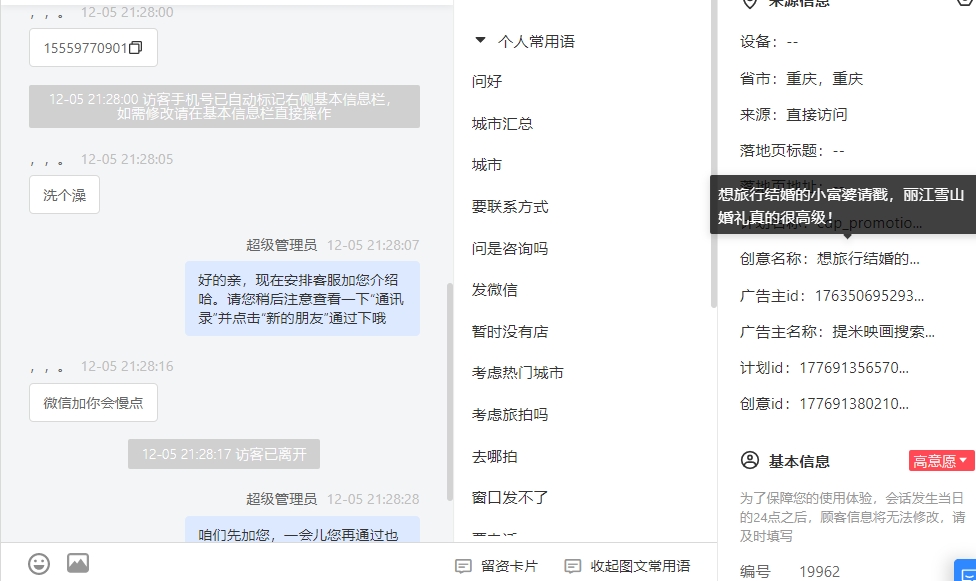Click the 收起图文常用语 icon
The image size is (976, 581).
pyautogui.click(x=573, y=566)
